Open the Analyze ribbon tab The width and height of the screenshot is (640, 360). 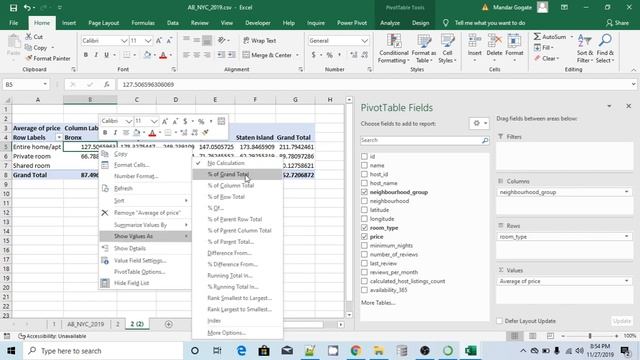(390, 23)
